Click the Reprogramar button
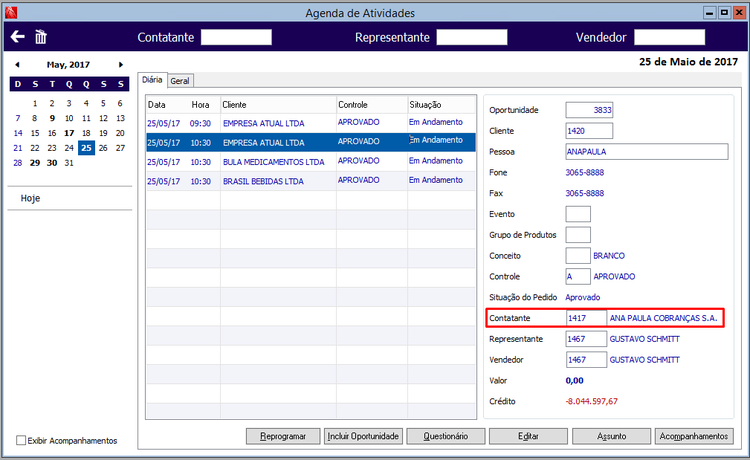This screenshot has height=460, width=750. tap(283, 436)
